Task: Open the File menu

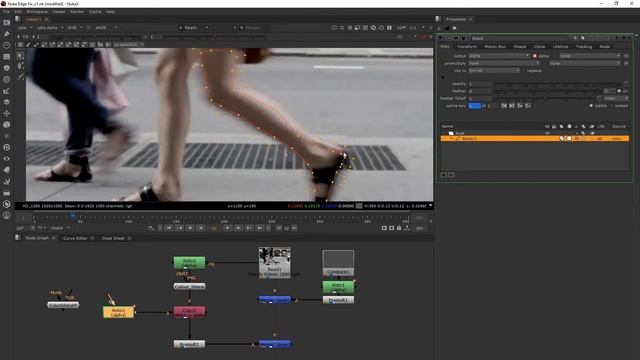Action: pyautogui.click(x=6, y=12)
